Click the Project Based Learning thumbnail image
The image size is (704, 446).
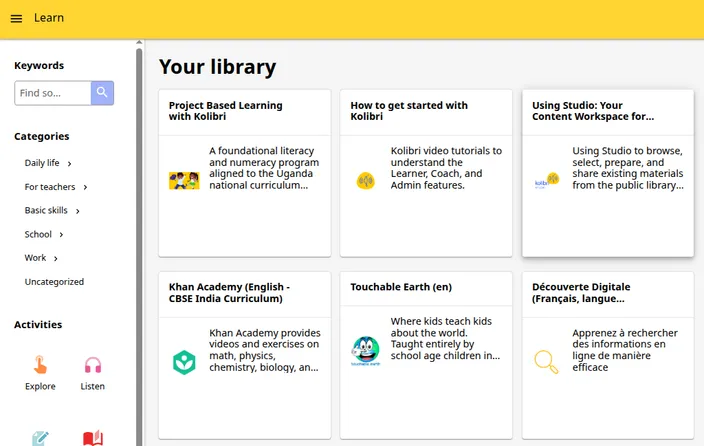click(x=184, y=181)
